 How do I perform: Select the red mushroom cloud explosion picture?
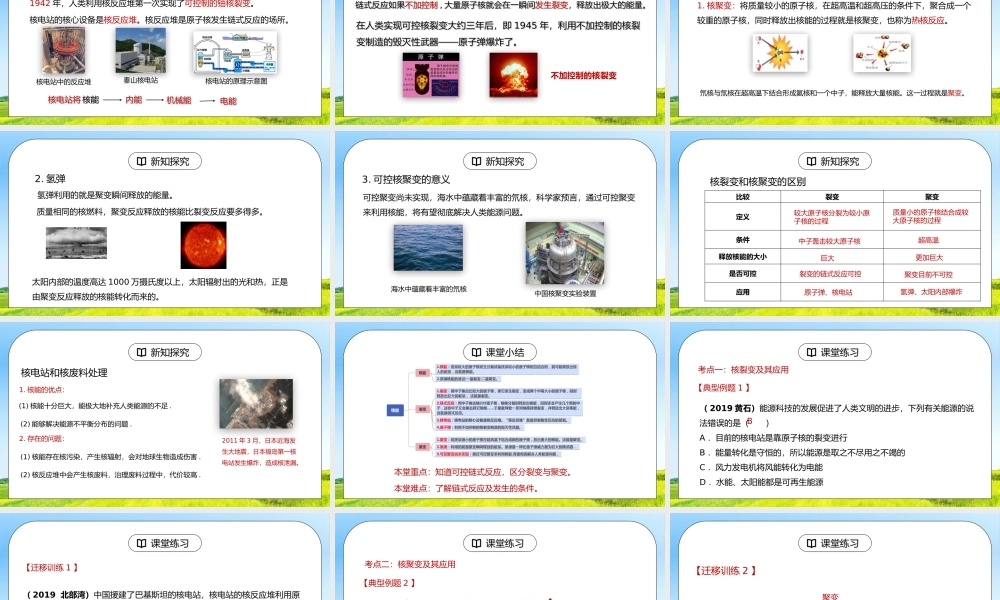[513, 75]
